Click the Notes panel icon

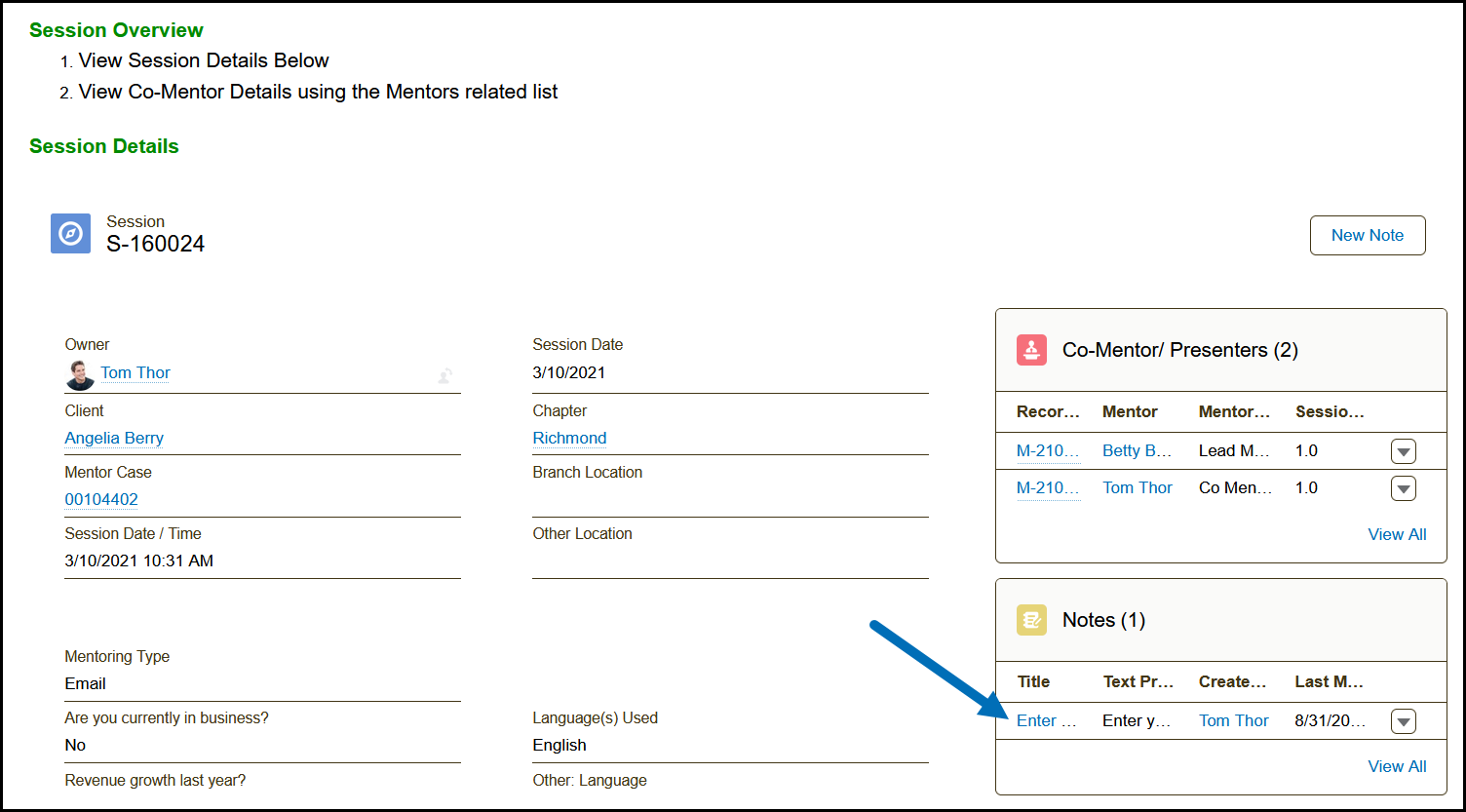pos(1031,620)
